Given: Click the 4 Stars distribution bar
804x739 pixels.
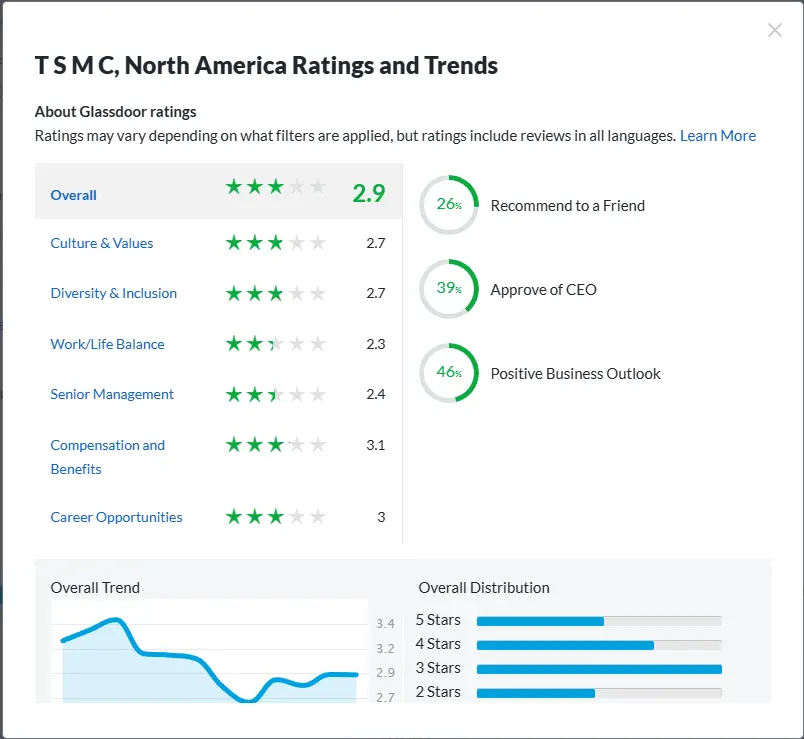Looking at the screenshot, I should coord(599,645).
